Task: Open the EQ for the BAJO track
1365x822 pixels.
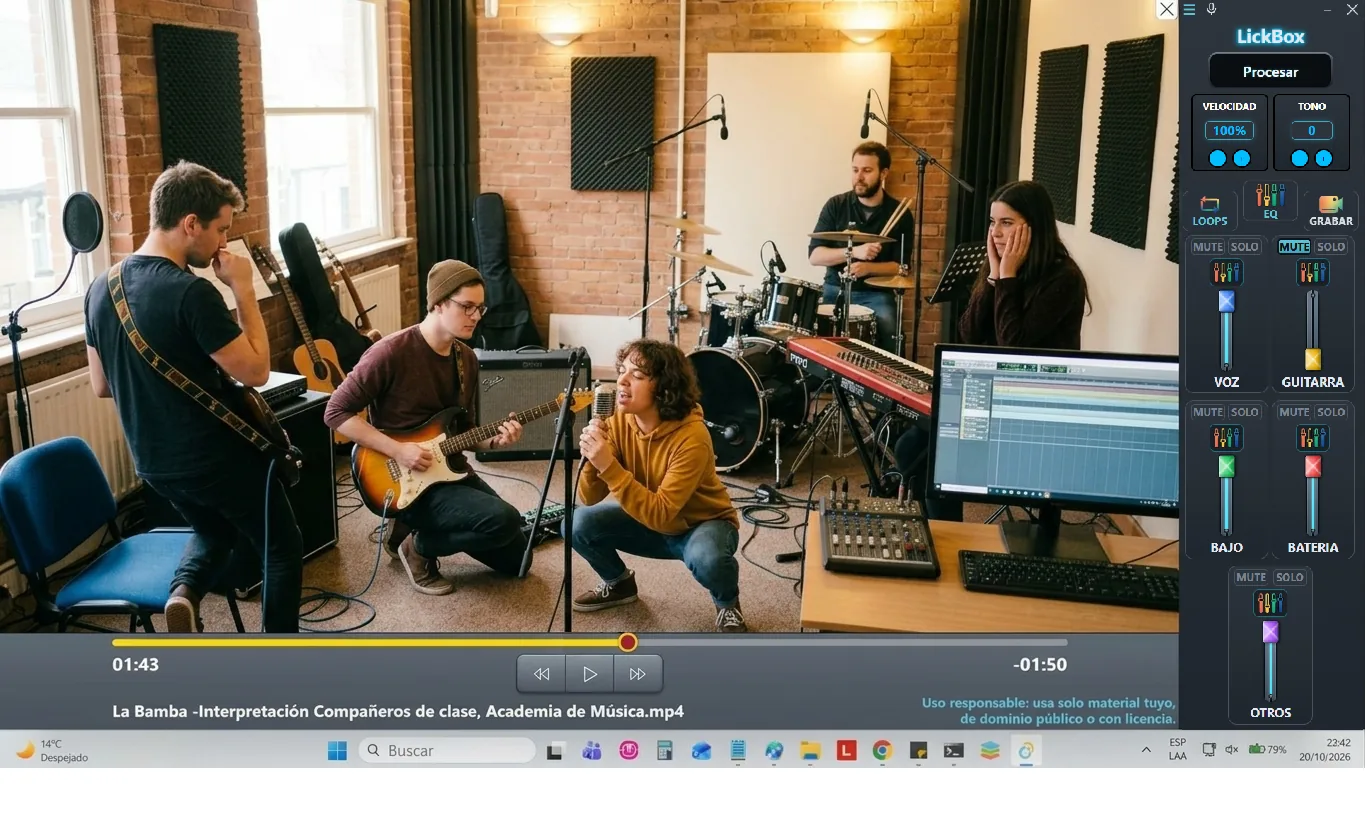Action: (1226, 437)
